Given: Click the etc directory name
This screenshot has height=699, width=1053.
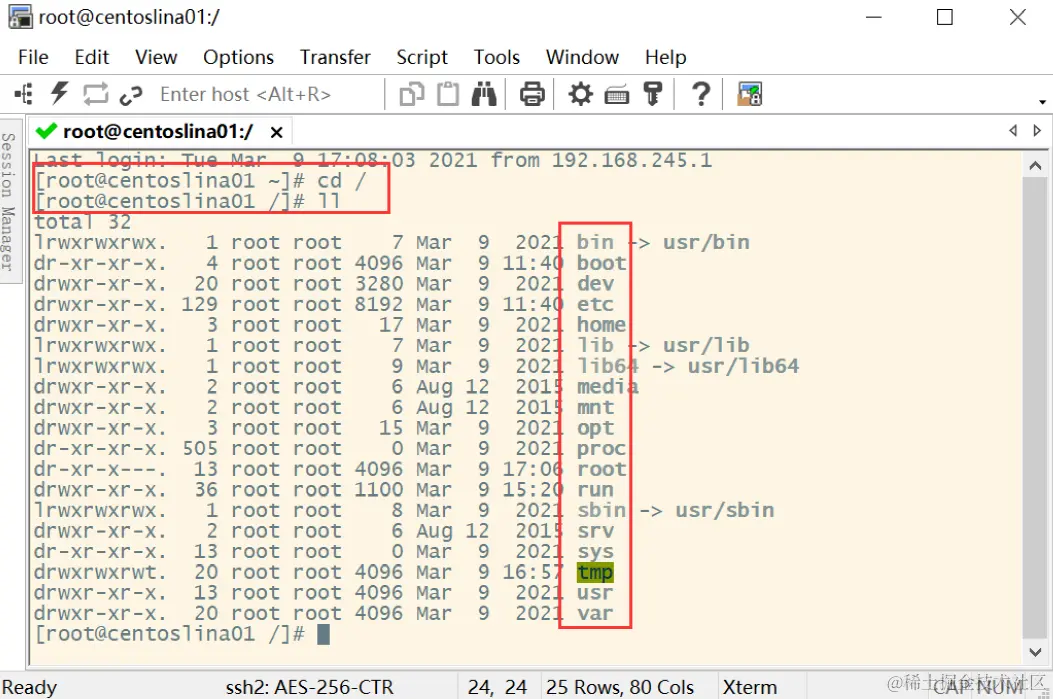Looking at the screenshot, I should (x=595, y=304).
